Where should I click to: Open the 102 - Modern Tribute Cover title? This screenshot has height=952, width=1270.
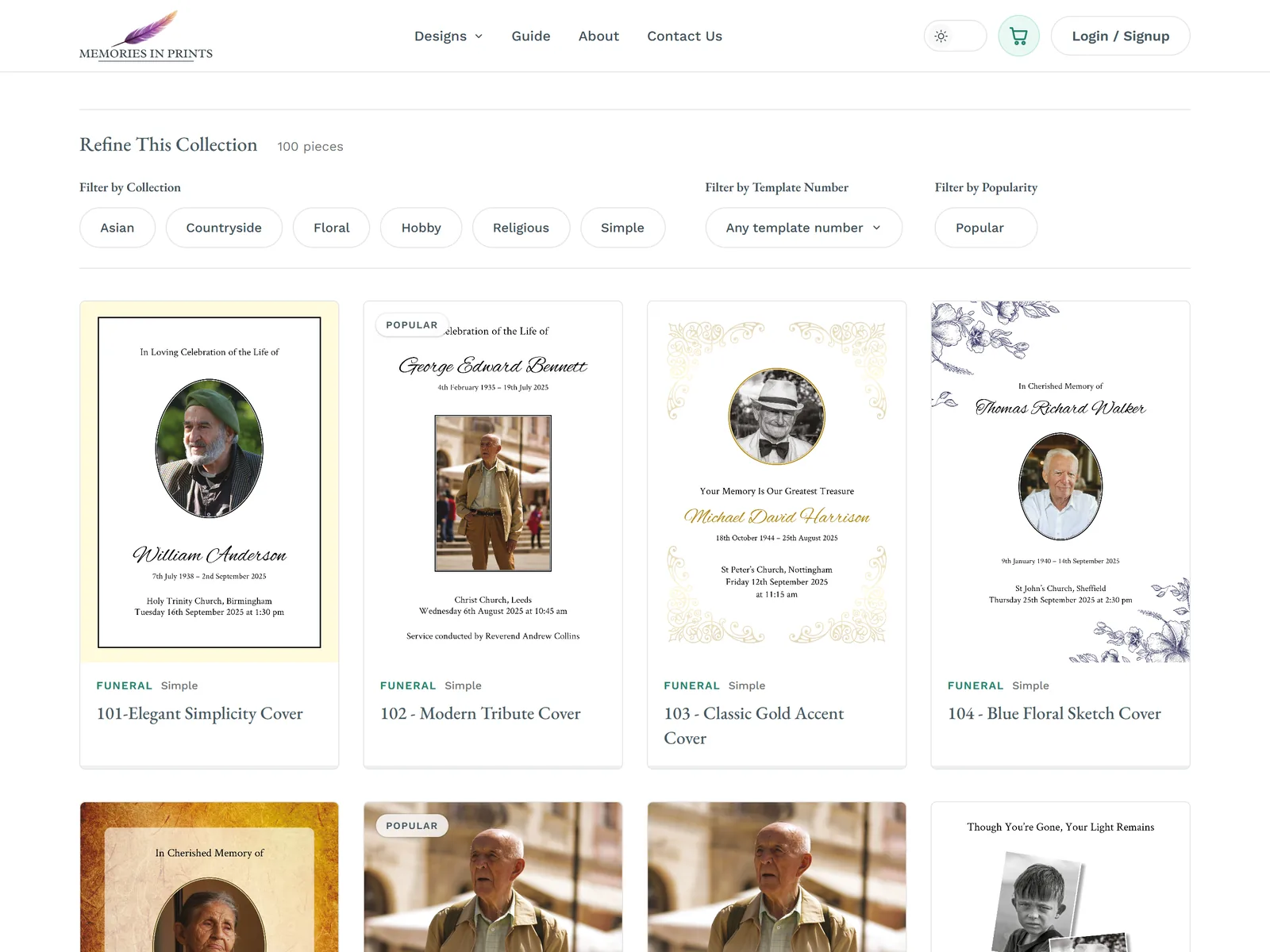click(480, 713)
